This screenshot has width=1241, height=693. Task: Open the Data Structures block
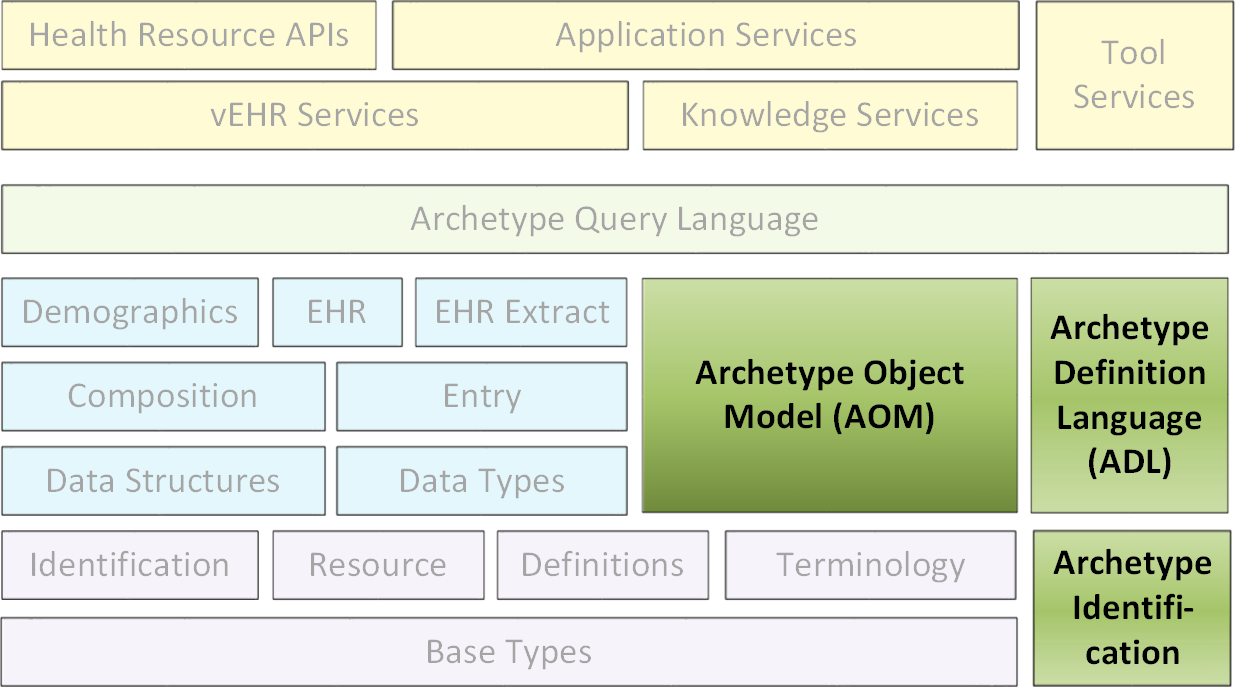click(163, 480)
